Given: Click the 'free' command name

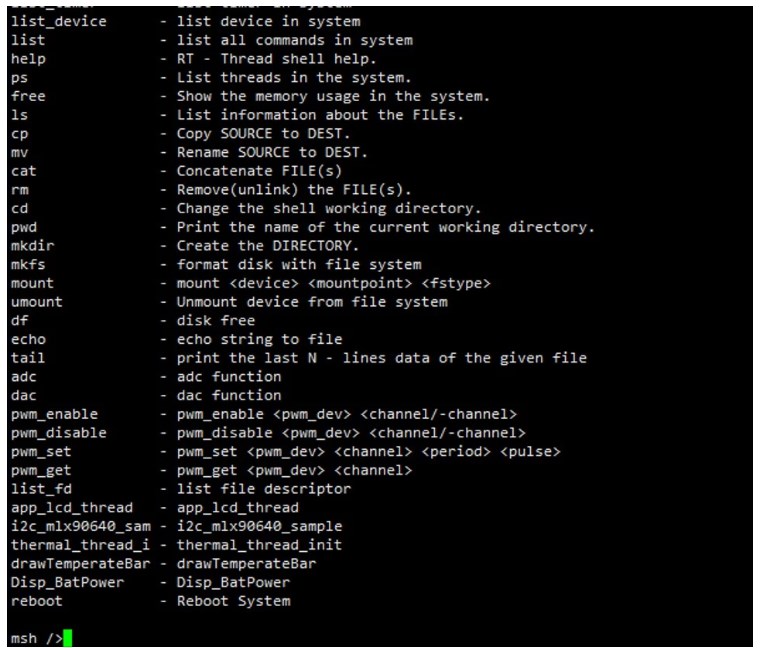Looking at the screenshot, I should click(28, 96).
